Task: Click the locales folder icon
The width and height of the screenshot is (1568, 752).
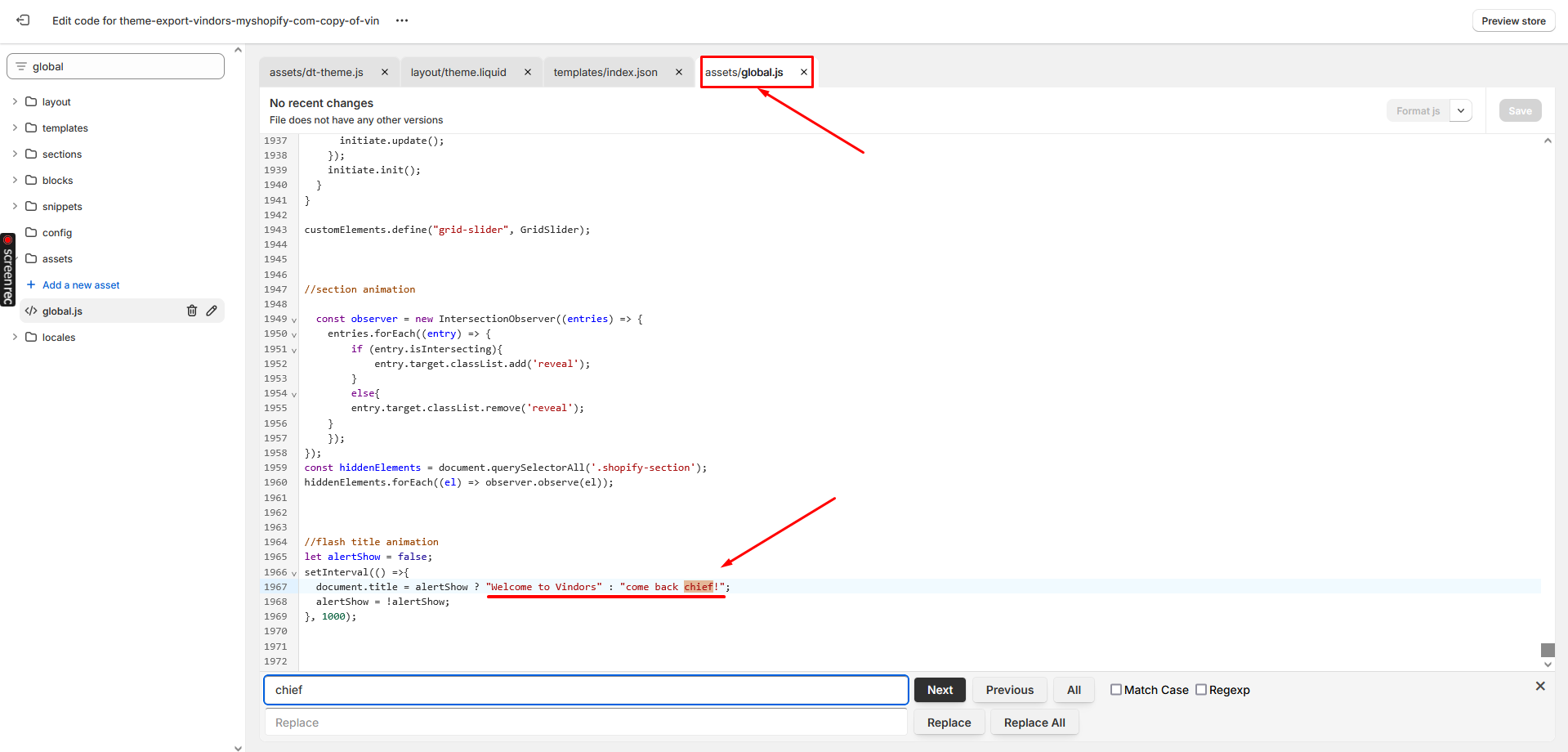Action: [x=31, y=337]
